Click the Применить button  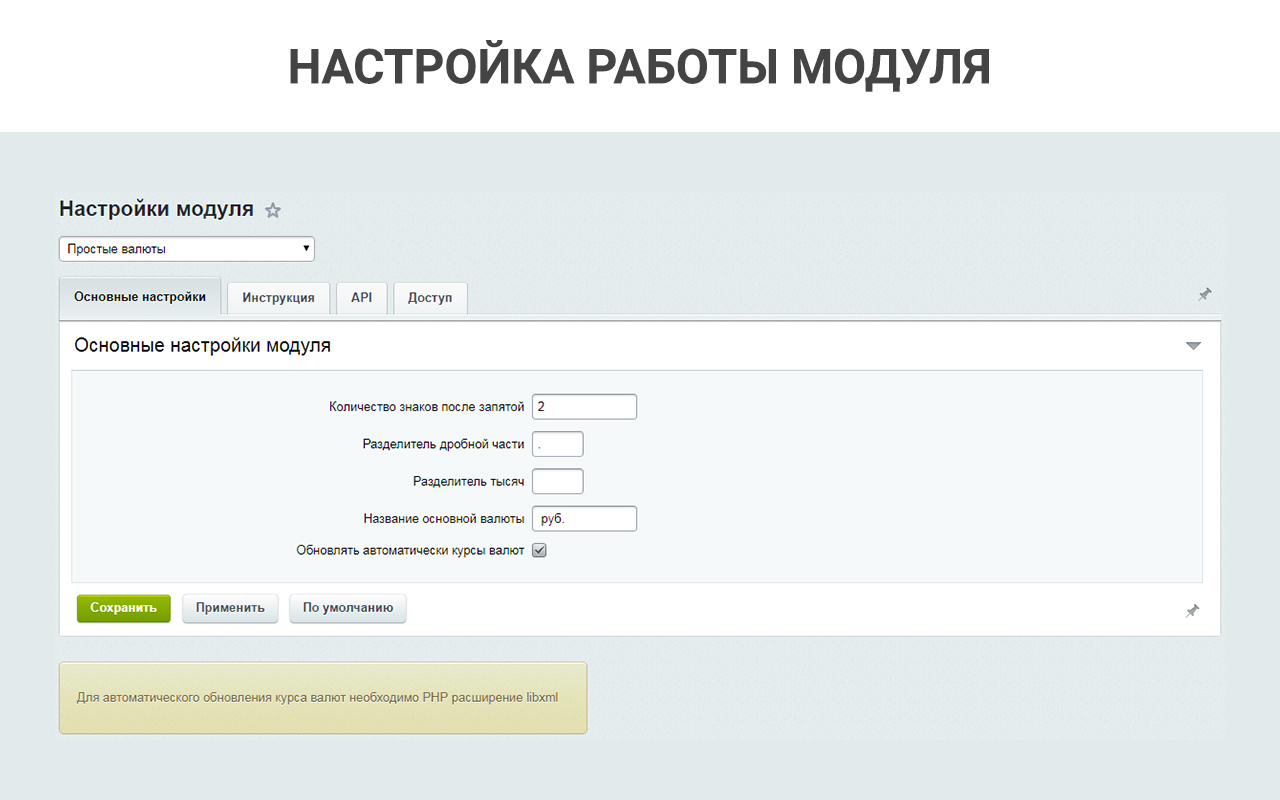pyautogui.click(x=230, y=608)
